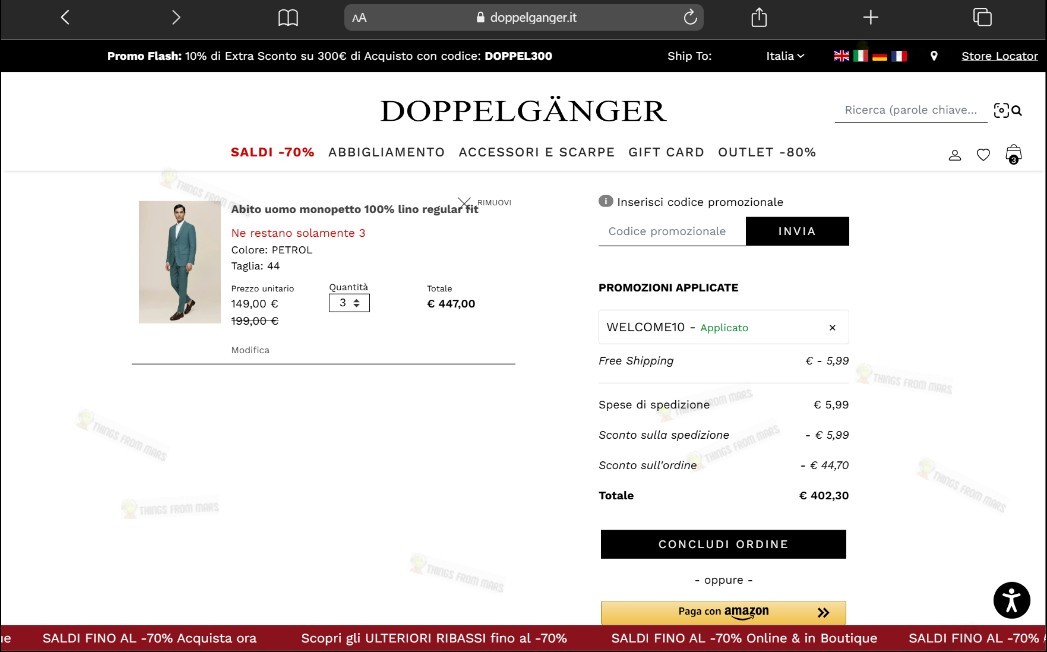Click CONCLUDI ORDINE button
Screen dimensions: 1047x652
(723, 544)
